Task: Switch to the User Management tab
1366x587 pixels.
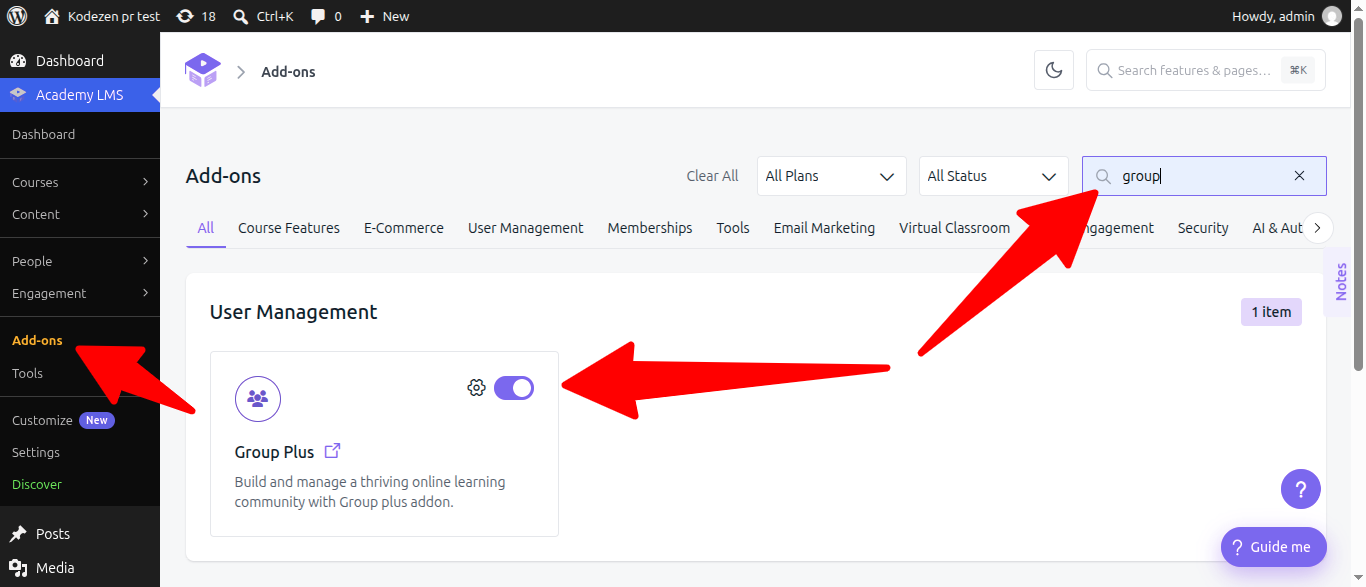Action: tap(526, 228)
